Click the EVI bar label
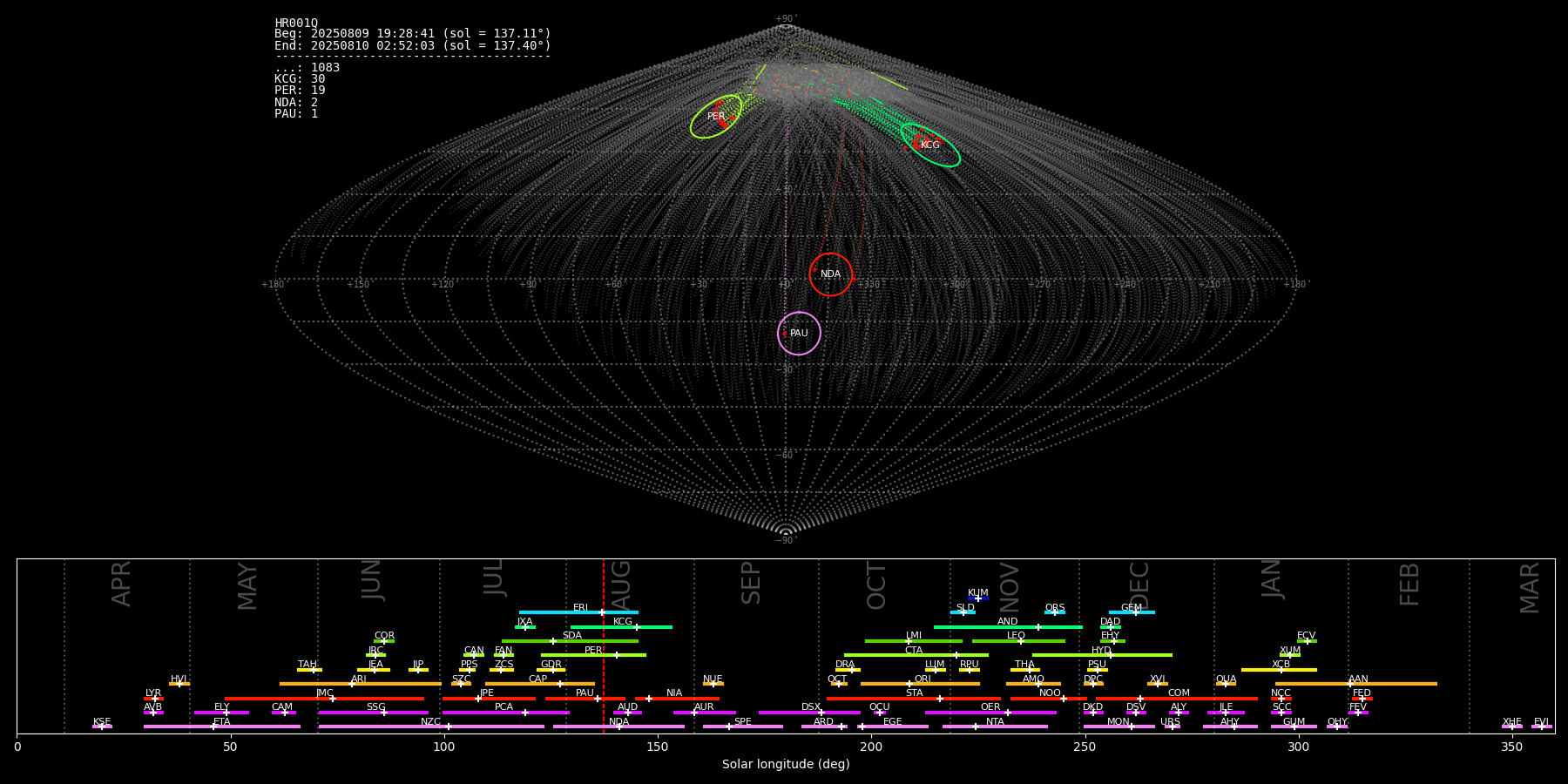1568x784 pixels. (x=1541, y=722)
